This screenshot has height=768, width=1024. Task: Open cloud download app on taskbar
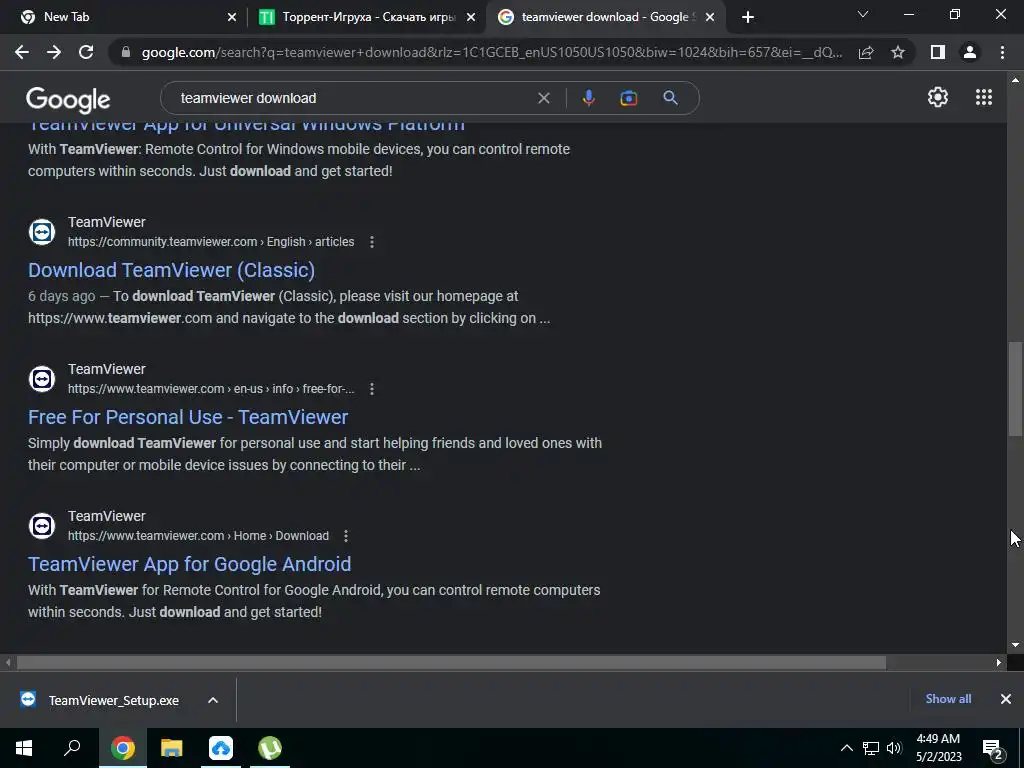pos(221,748)
